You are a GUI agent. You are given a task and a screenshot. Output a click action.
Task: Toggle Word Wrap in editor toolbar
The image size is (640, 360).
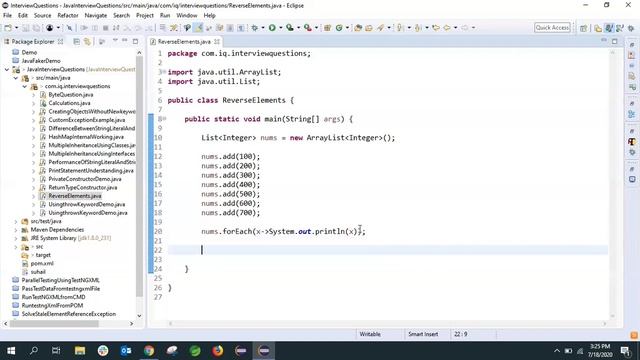click(209, 28)
